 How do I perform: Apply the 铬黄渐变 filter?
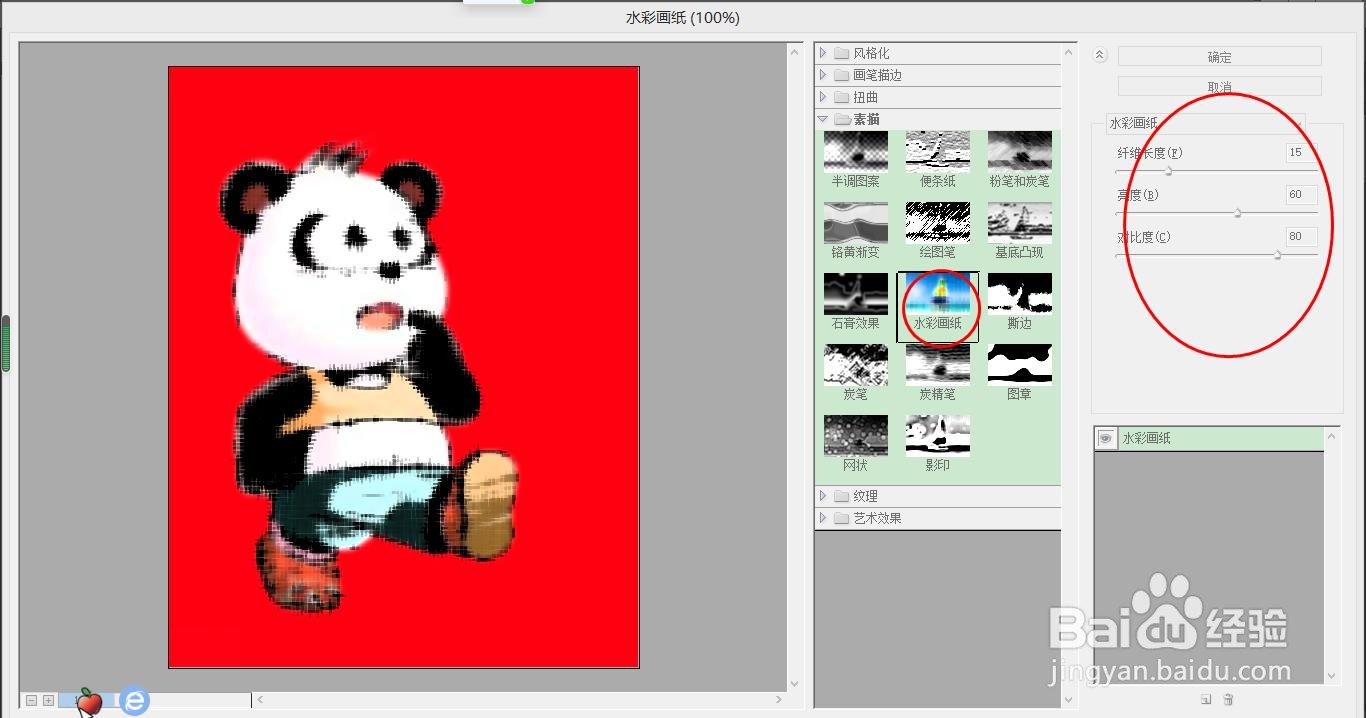(x=855, y=223)
